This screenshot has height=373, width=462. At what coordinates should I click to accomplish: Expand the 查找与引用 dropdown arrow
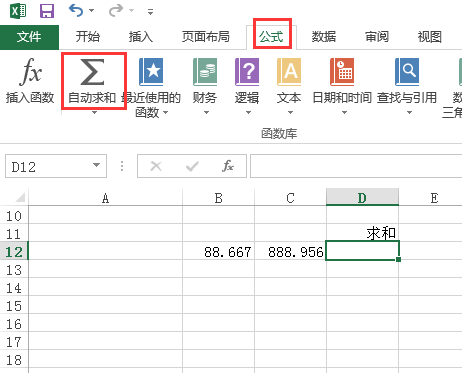tap(409, 113)
